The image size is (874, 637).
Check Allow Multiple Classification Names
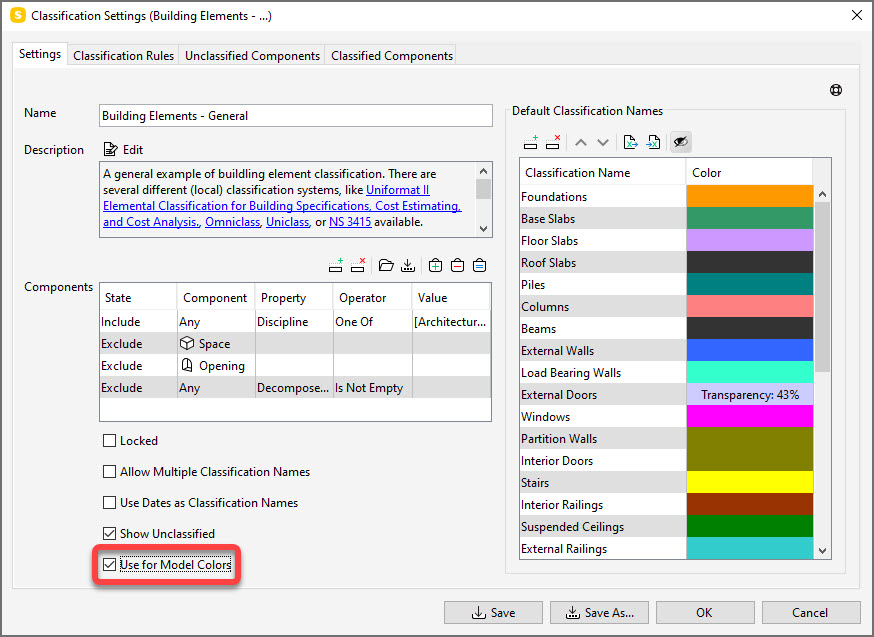coord(110,472)
